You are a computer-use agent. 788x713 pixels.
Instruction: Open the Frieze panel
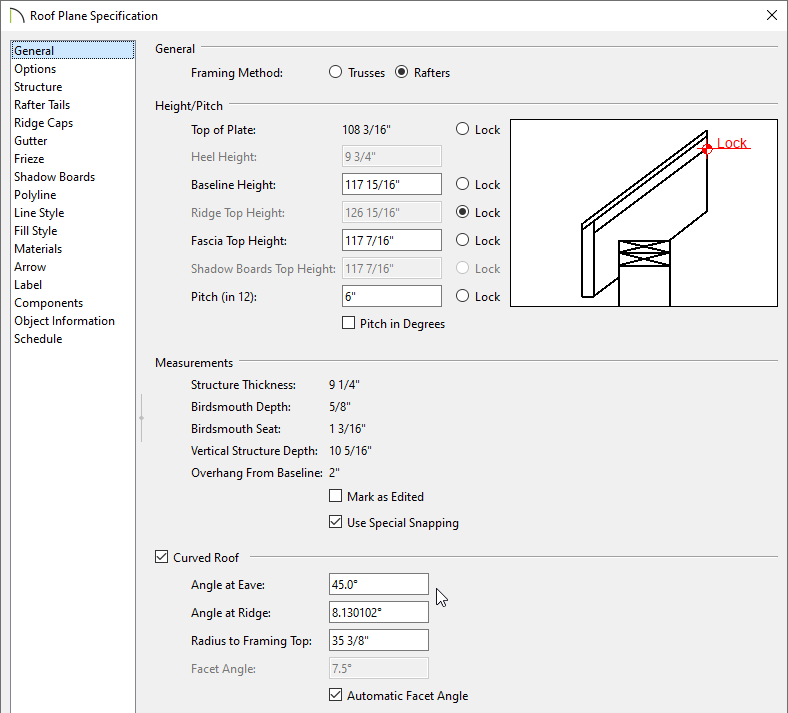[29, 159]
